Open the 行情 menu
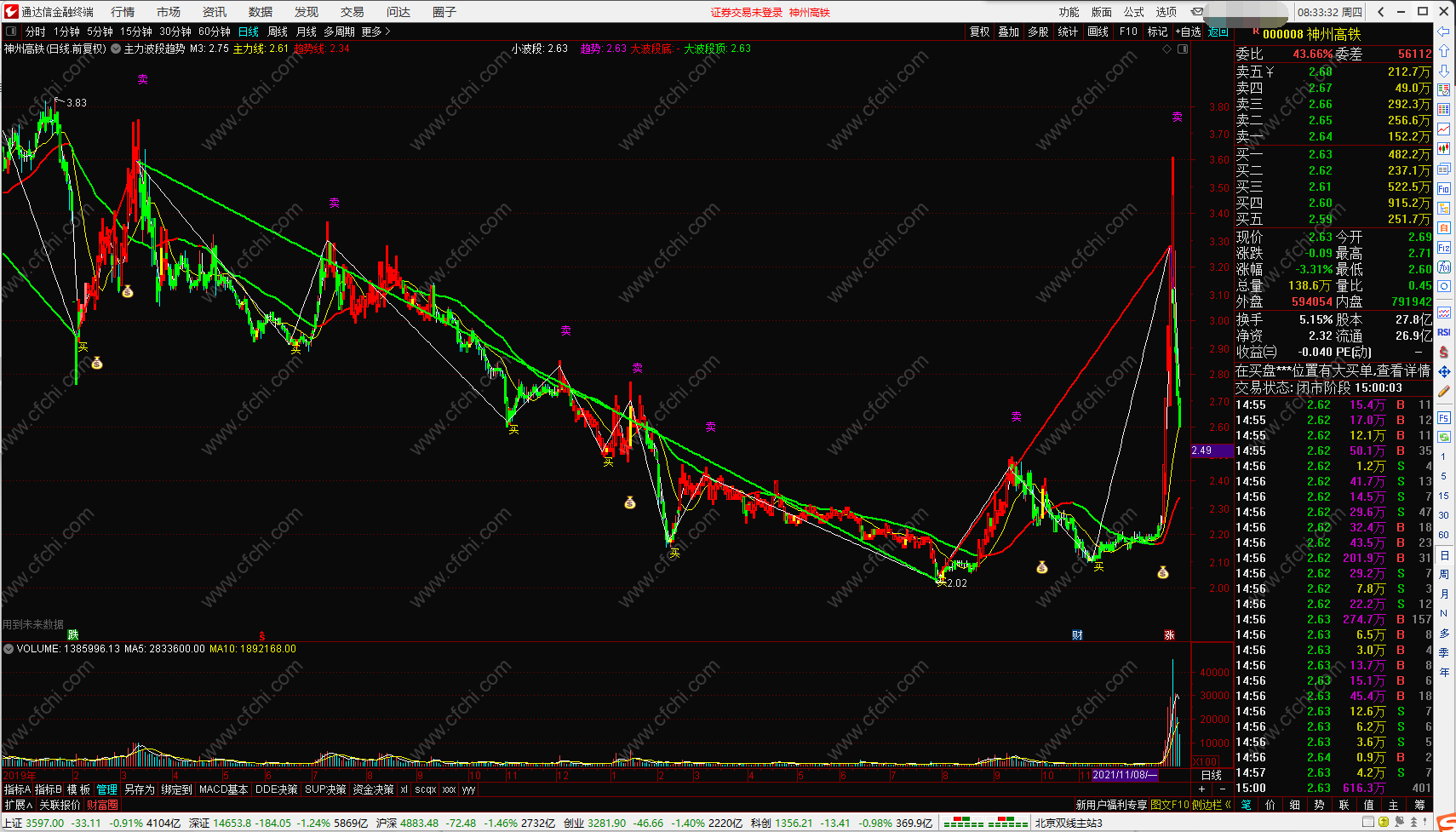The width and height of the screenshot is (1456, 832). [123, 12]
